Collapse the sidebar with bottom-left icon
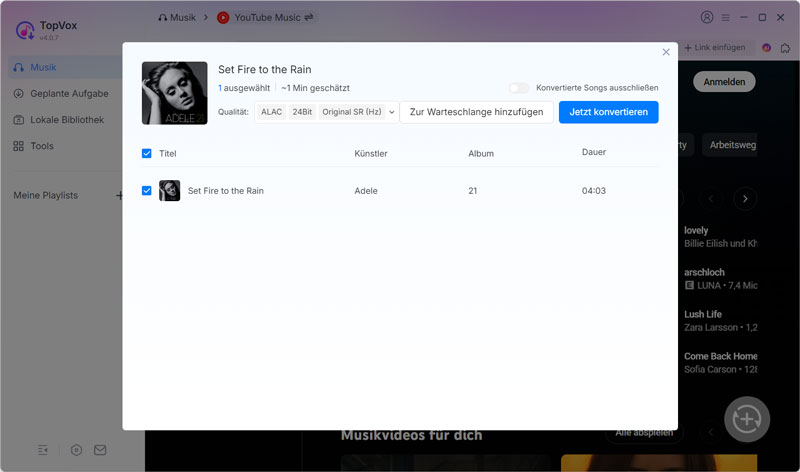Viewport: 800px width, 472px height. [x=43, y=450]
